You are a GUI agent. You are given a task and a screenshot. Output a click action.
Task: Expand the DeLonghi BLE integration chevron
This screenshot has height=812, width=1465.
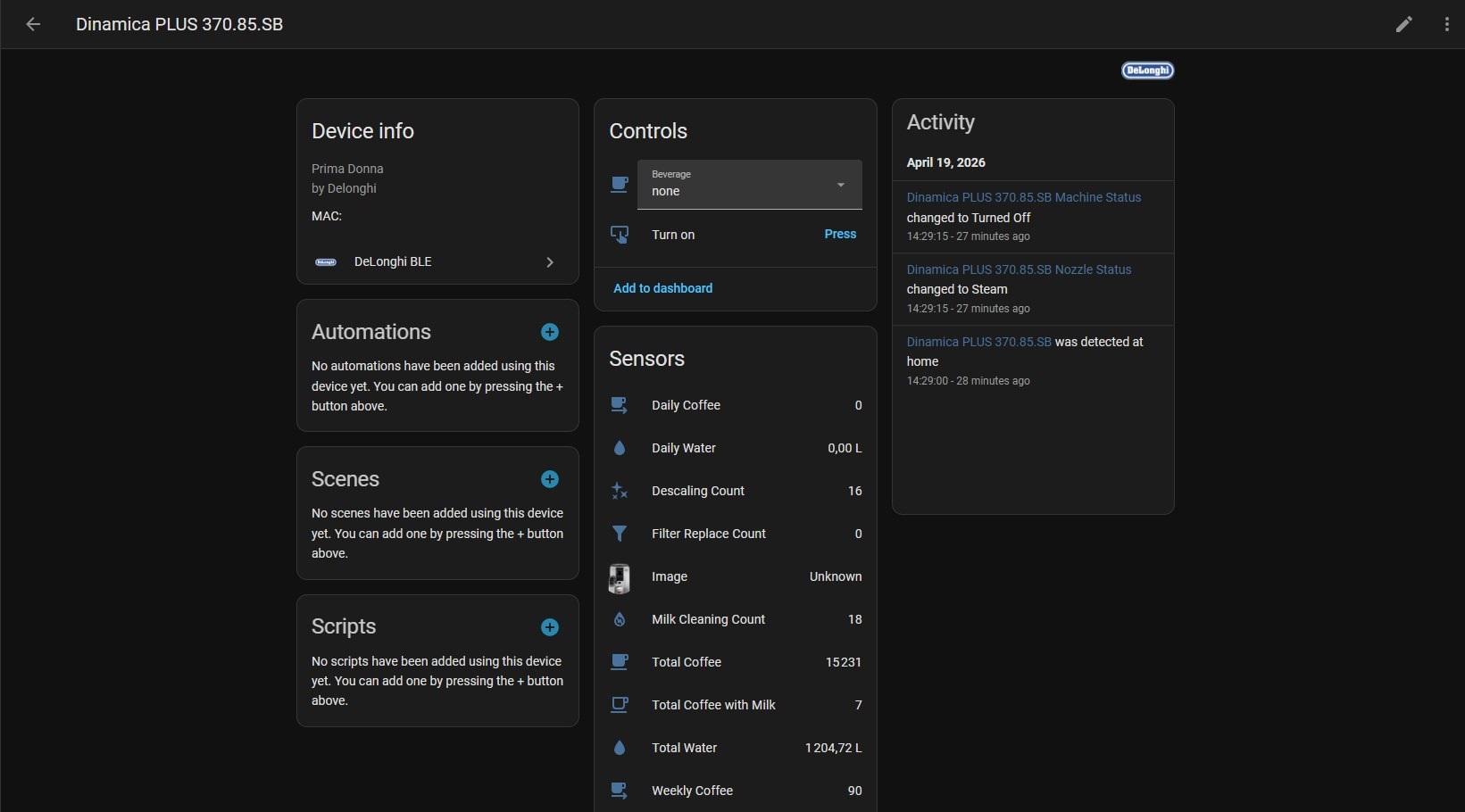(550, 262)
